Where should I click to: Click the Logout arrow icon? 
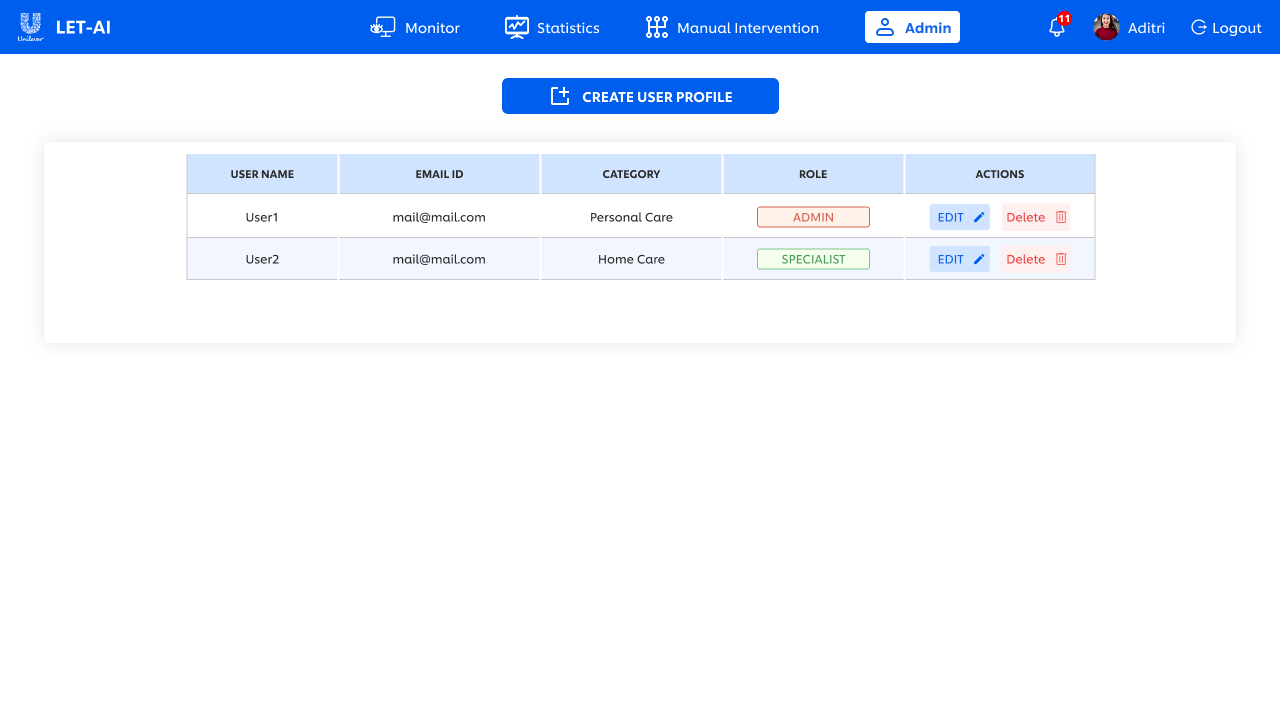click(x=1199, y=28)
